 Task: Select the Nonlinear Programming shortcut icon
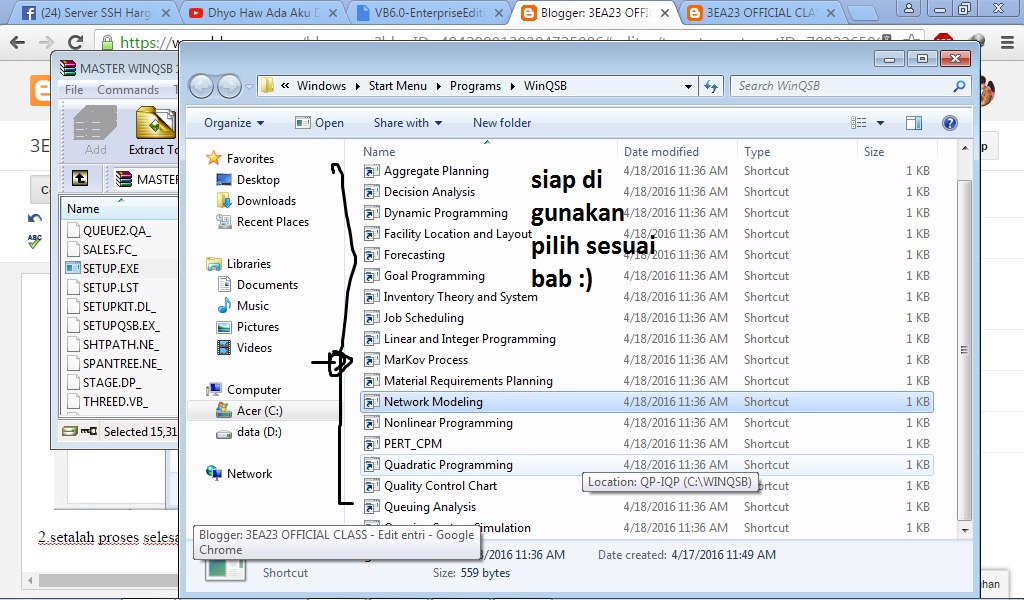pyautogui.click(x=372, y=422)
